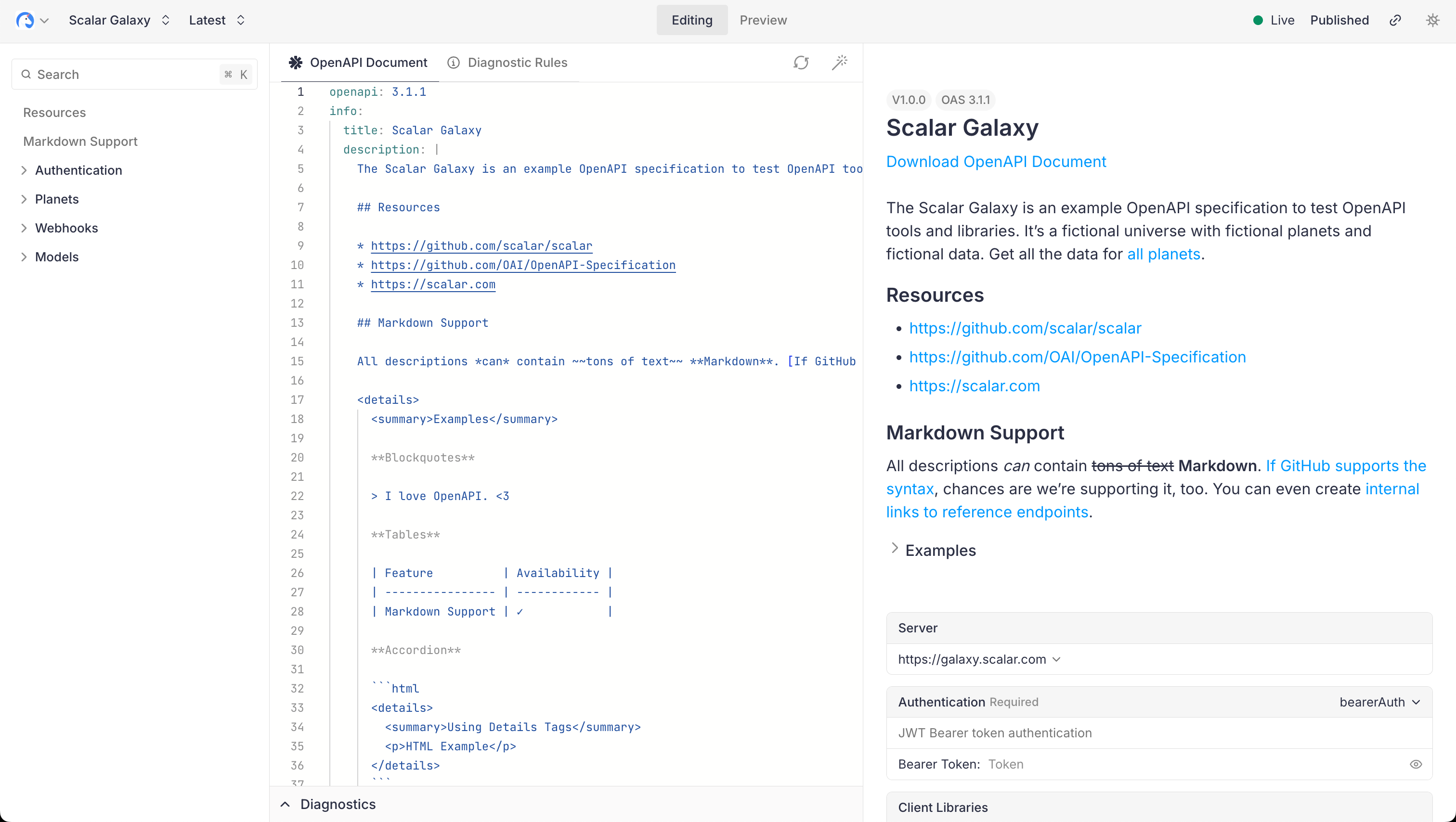
Task: Open the OAI/OpenAPI-Specification preview link
Action: pyautogui.click(x=1077, y=357)
